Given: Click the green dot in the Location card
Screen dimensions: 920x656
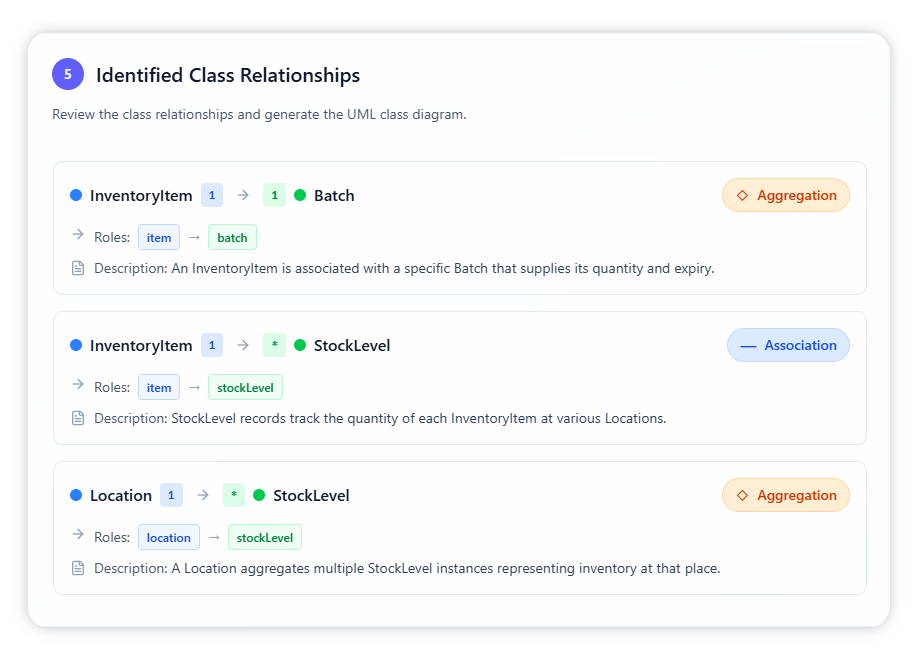Looking at the screenshot, I should 259,495.
